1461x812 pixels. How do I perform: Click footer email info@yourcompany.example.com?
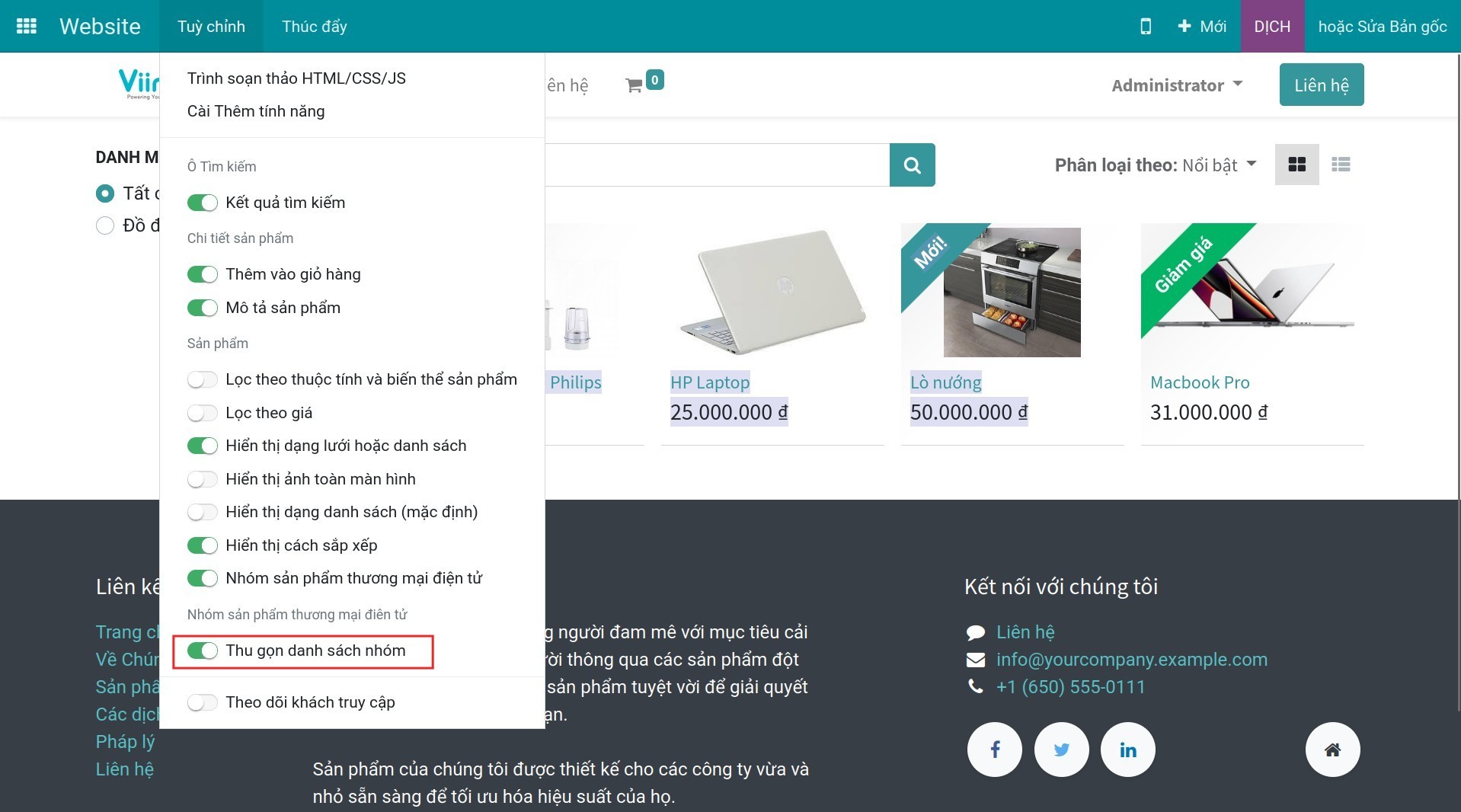(x=1132, y=660)
